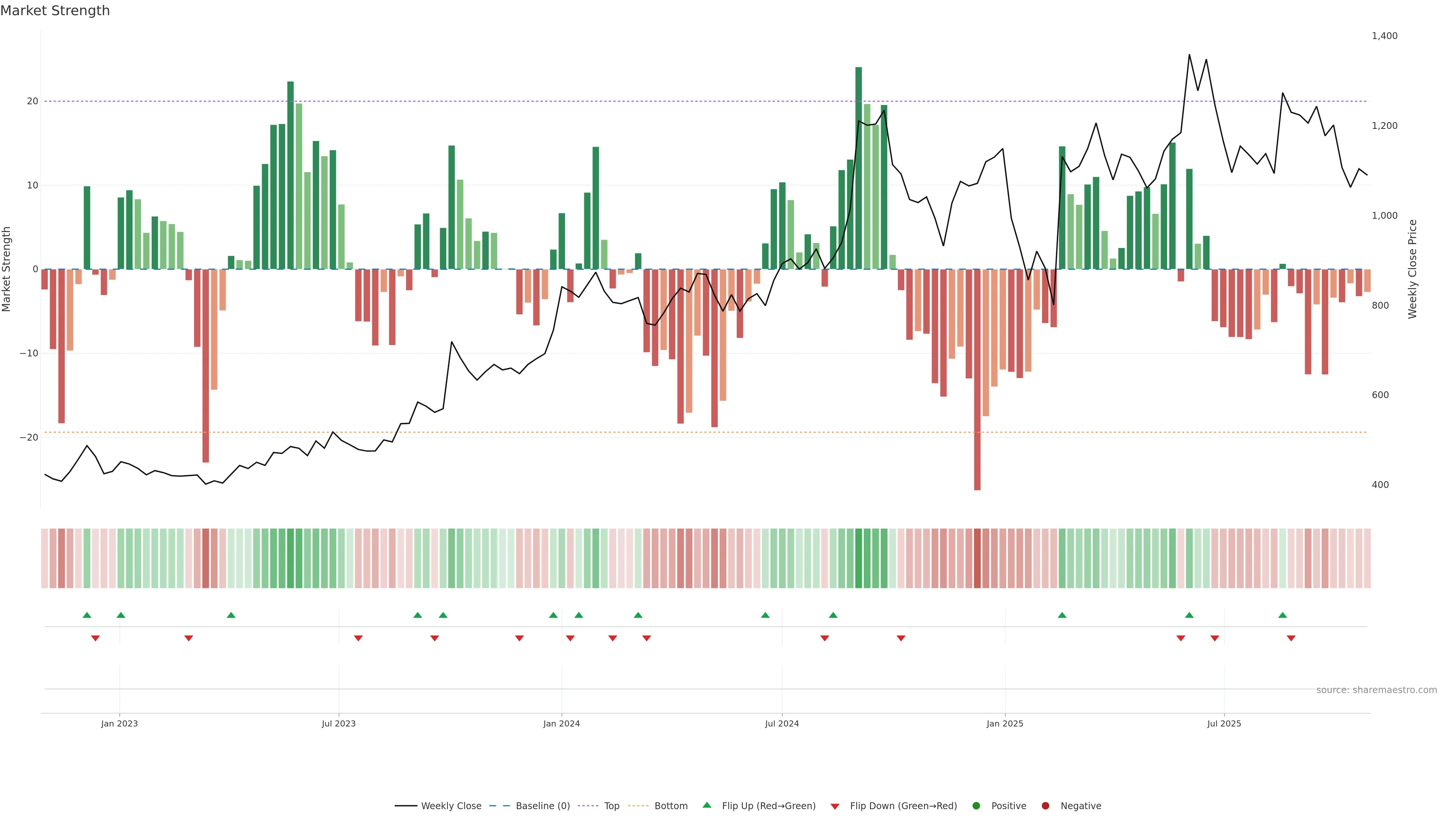Click the Flip Down marker near Jul 2023

pyautogui.click(x=358, y=638)
